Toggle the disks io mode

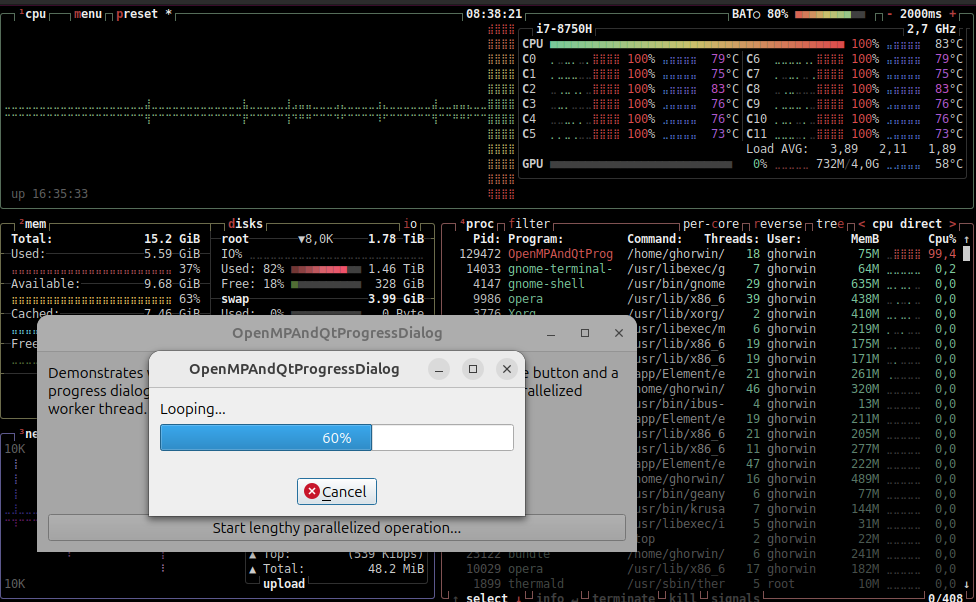pyautogui.click(x=411, y=224)
